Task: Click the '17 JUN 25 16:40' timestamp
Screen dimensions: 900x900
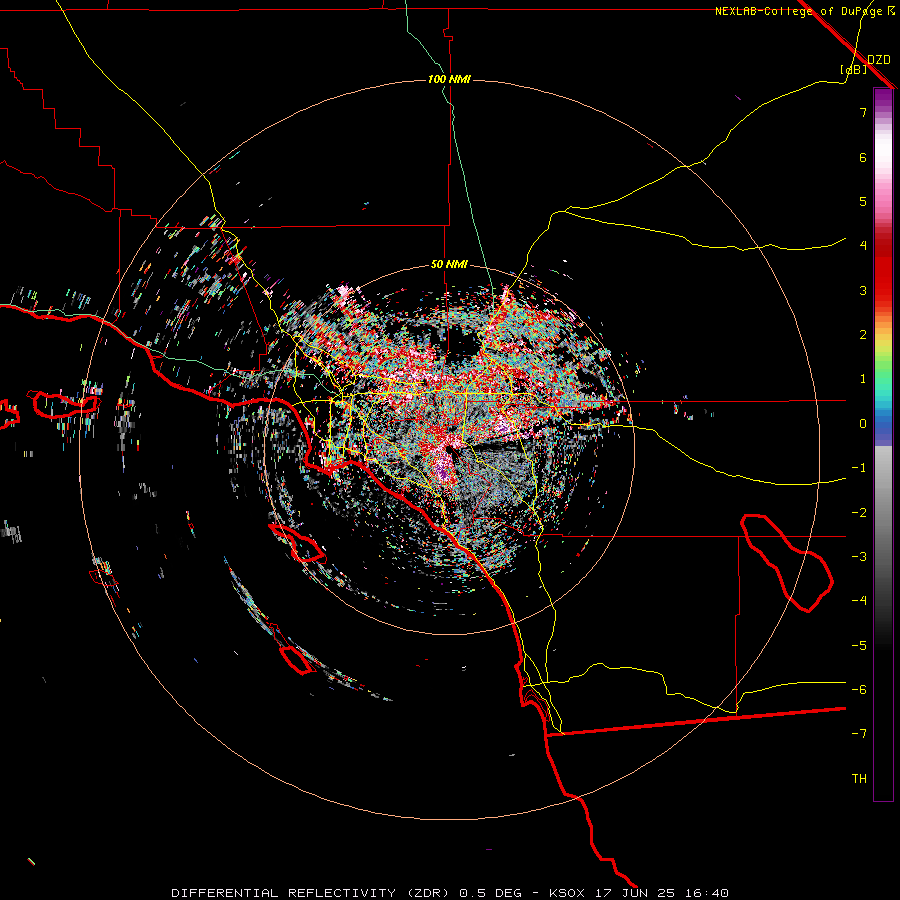Action: tap(663, 893)
